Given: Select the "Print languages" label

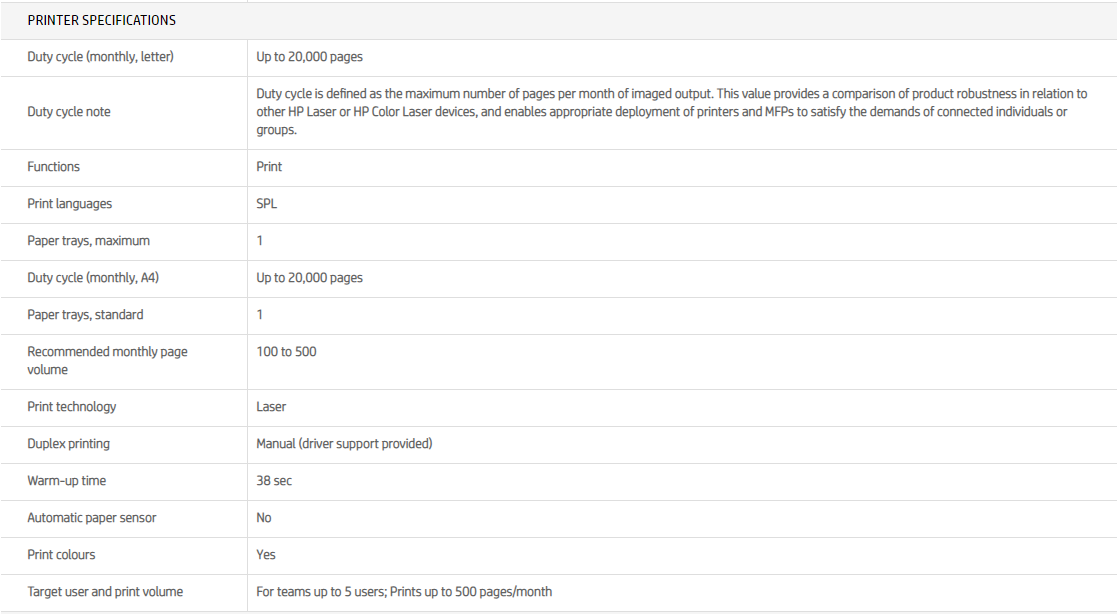Looking at the screenshot, I should tap(70, 204).
